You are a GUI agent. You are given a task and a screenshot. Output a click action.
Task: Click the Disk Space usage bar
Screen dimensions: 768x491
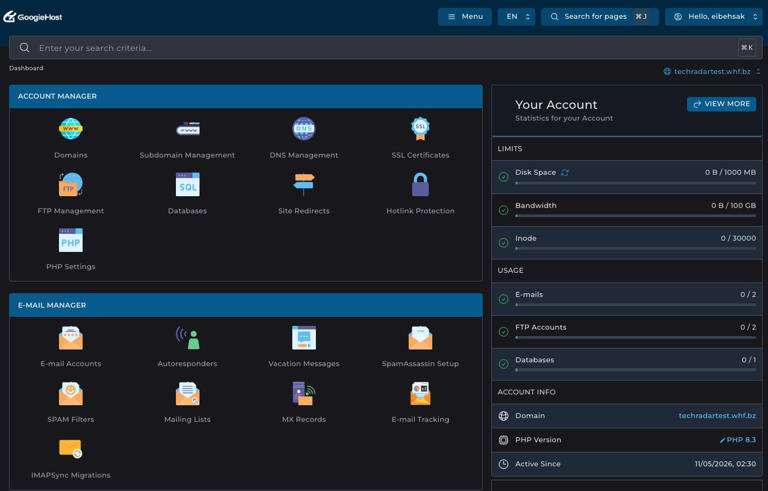click(635, 183)
